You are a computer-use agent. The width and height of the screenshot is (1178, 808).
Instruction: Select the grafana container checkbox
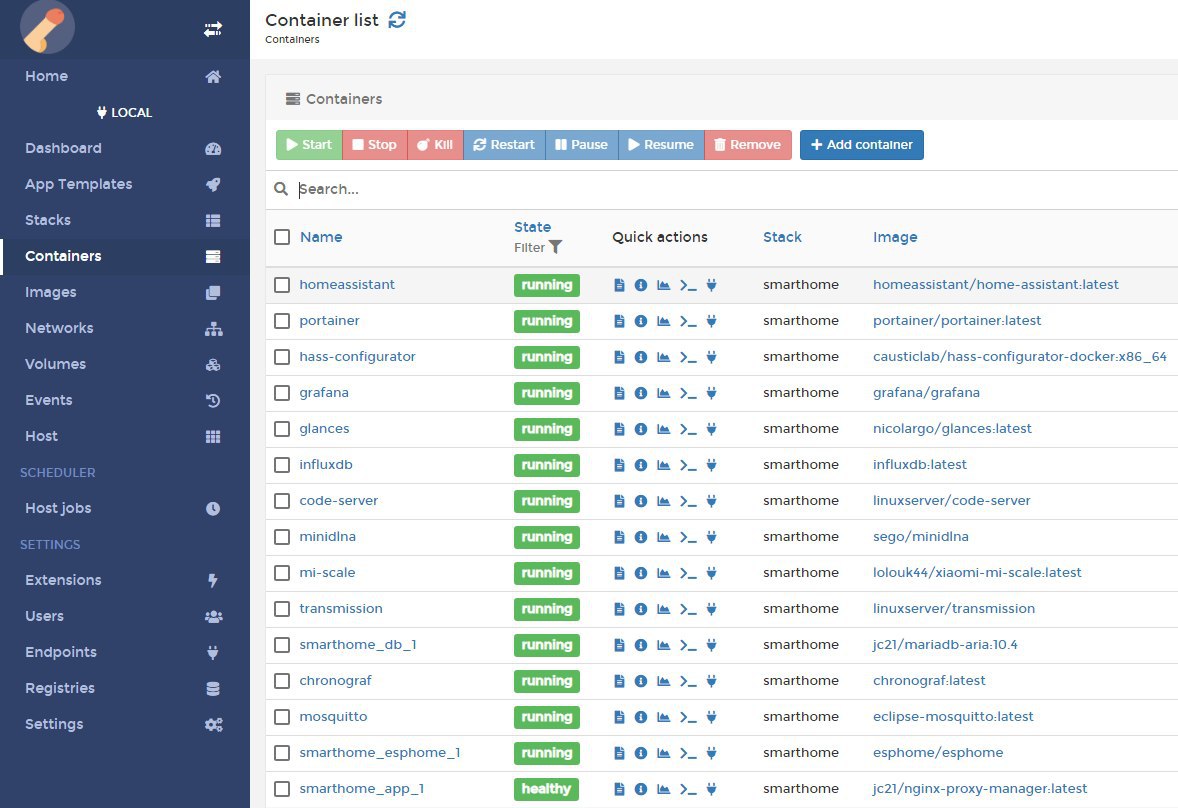[x=282, y=393]
